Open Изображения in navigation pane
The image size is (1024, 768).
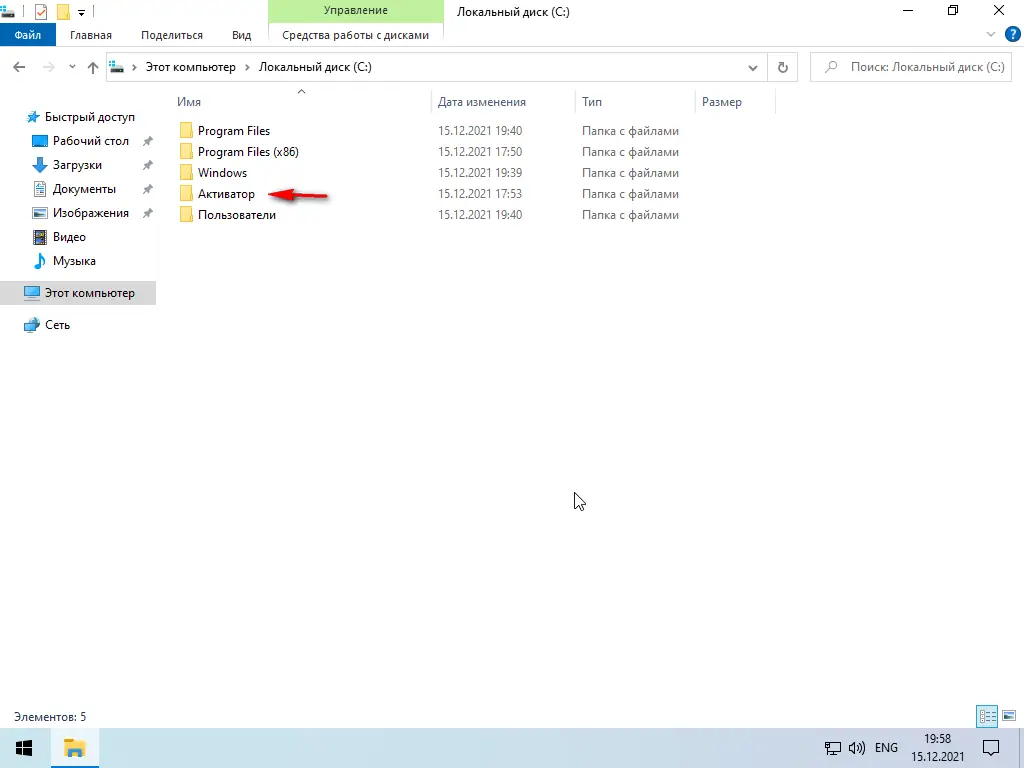(x=91, y=213)
